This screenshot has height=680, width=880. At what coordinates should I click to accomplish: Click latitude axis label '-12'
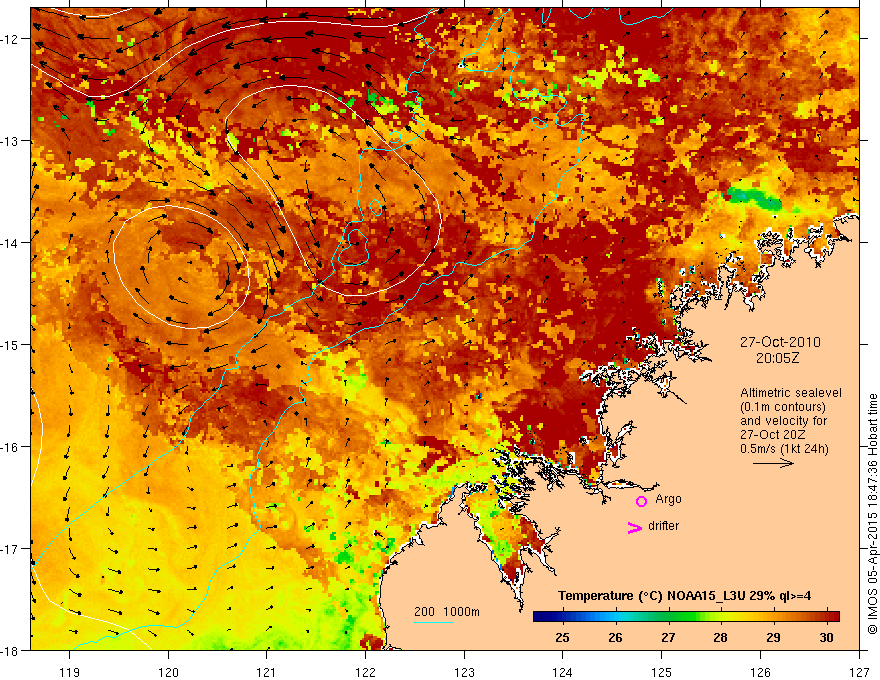click(x=10, y=39)
